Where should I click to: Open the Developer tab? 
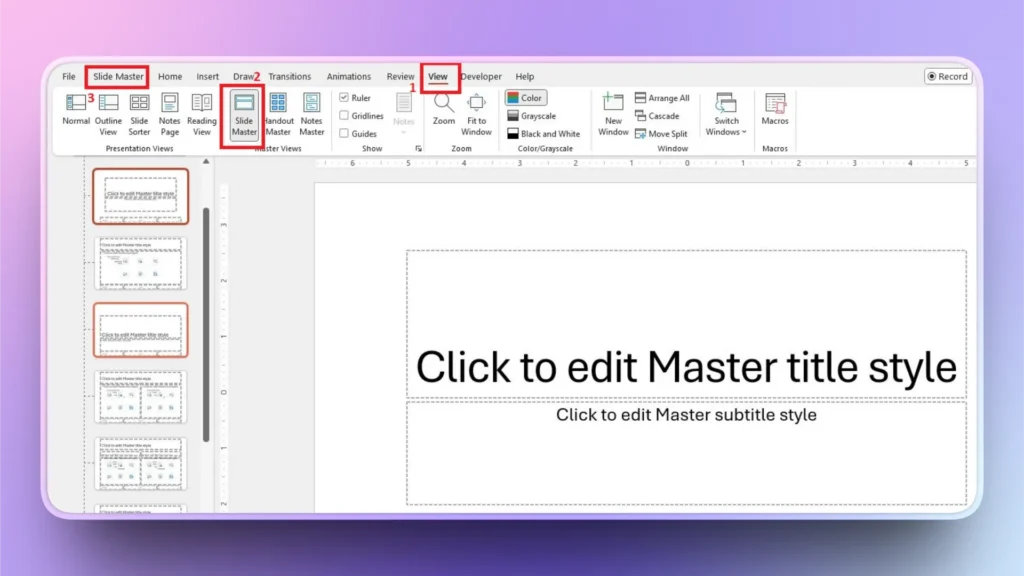[x=481, y=76]
